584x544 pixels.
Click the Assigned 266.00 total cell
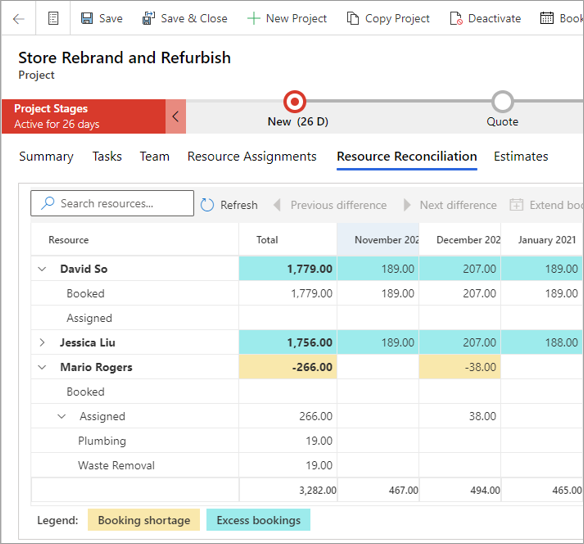(288, 416)
